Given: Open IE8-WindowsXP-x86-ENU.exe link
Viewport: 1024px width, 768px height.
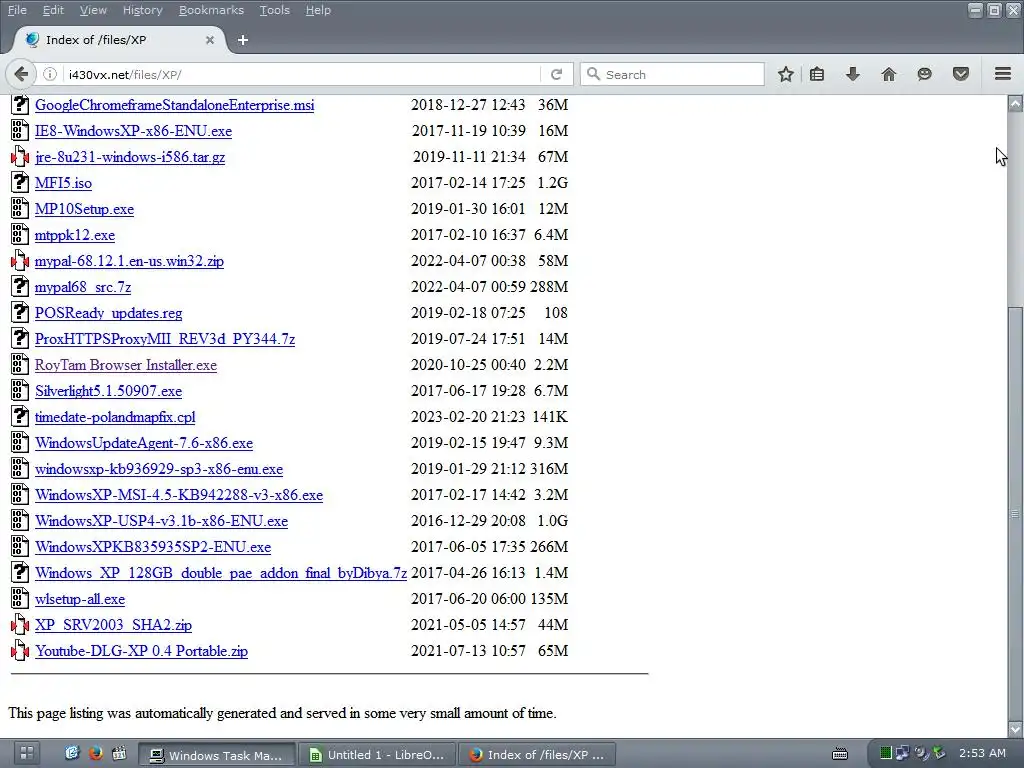Looking at the screenshot, I should coord(133,131).
